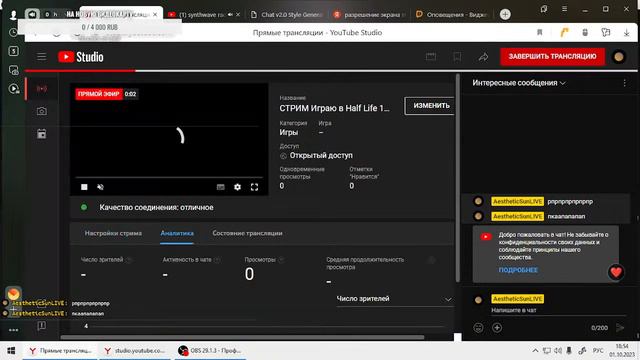Bookmark the page in address bar
The height and width of the screenshot is (360, 640).
tap(540, 32)
